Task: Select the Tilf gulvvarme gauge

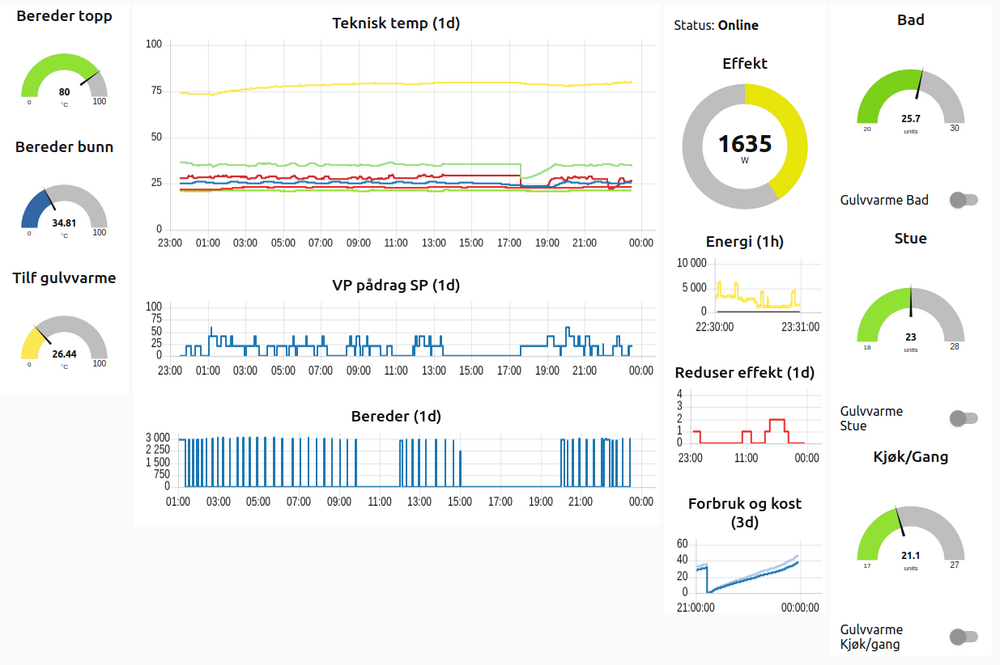Action: (64, 342)
